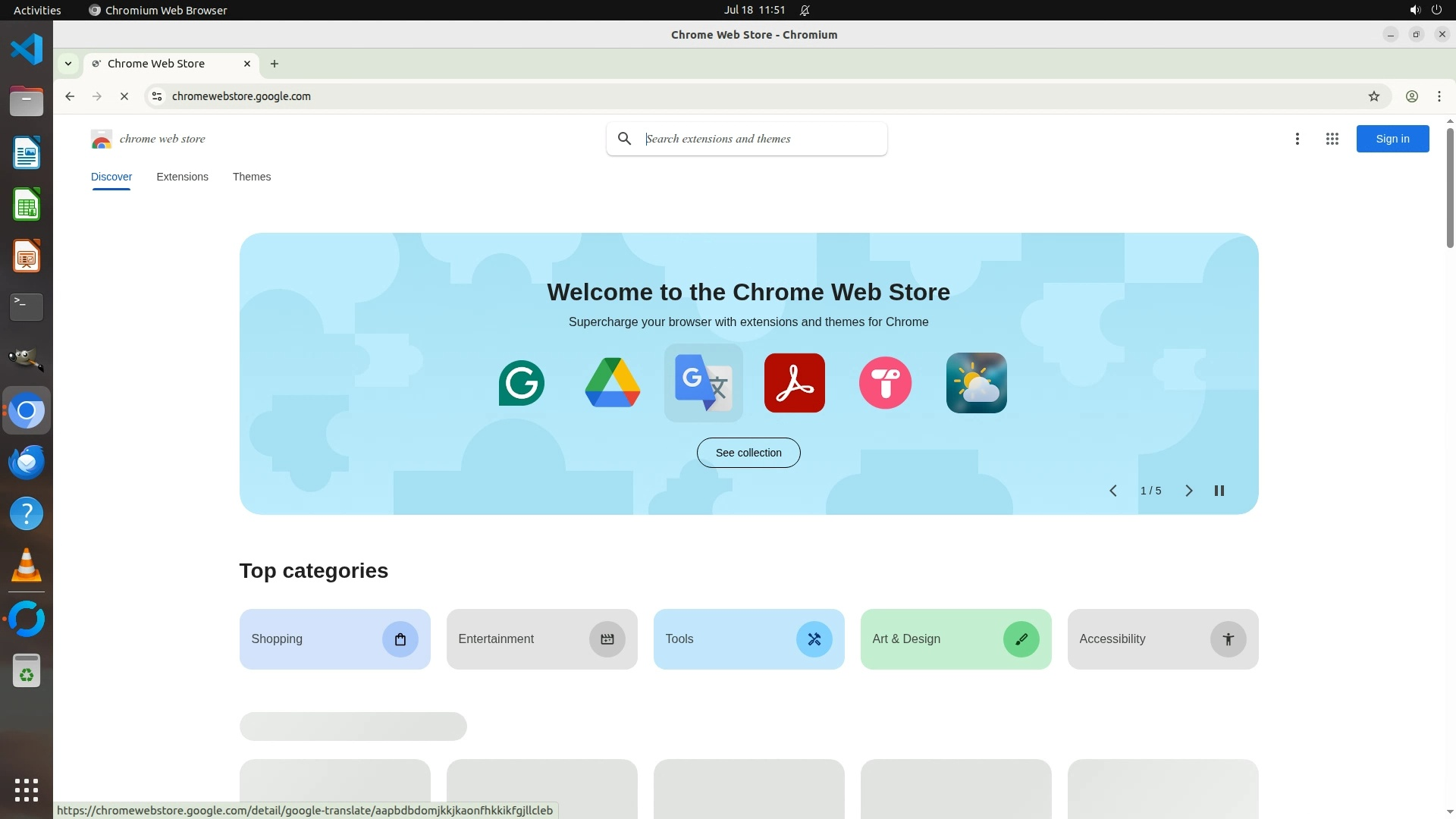Viewport: 1456px width, 819px height.
Task: Switch to the Extensions tab
Action: tap(182, 177)
